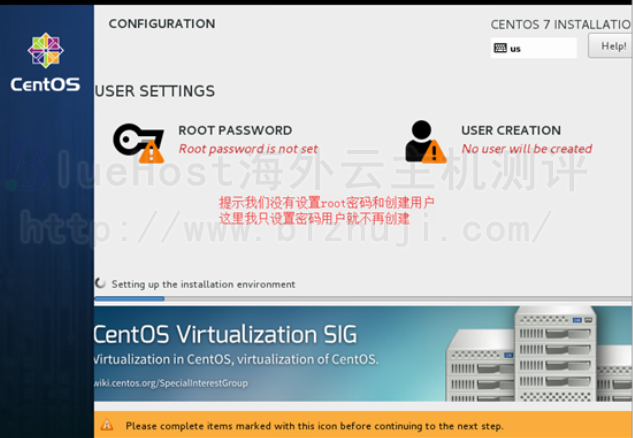
Task: Open the User Creation person icon
Action: (425, 142)
